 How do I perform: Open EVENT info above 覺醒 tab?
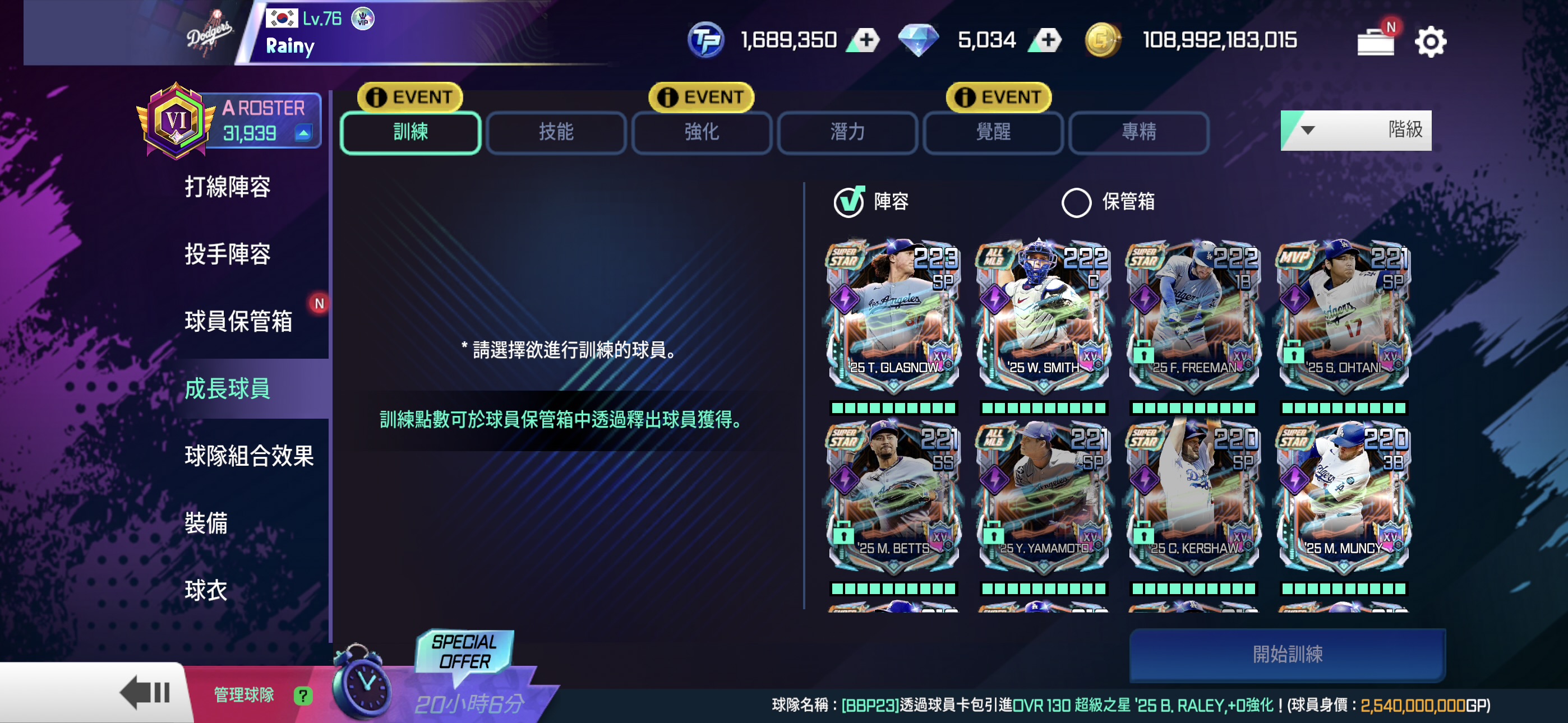pos(999,97)
